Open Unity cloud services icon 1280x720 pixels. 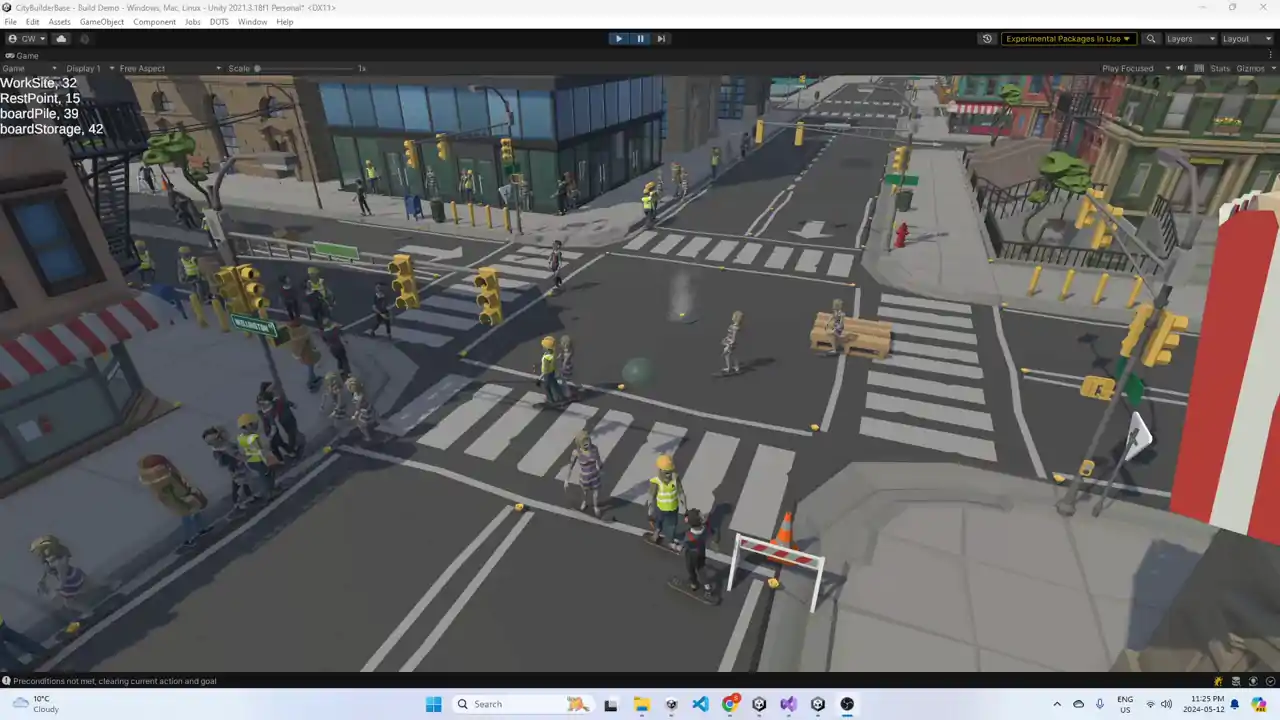61,39
